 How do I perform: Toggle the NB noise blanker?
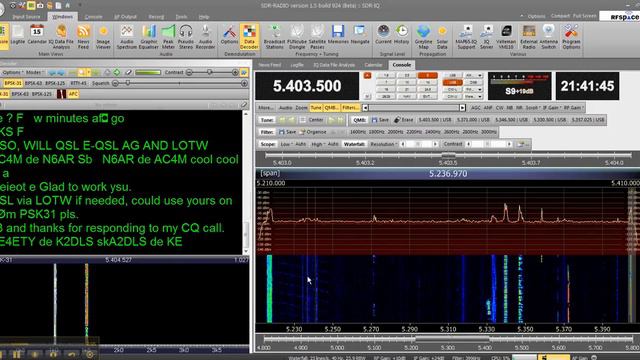point(509,108)
